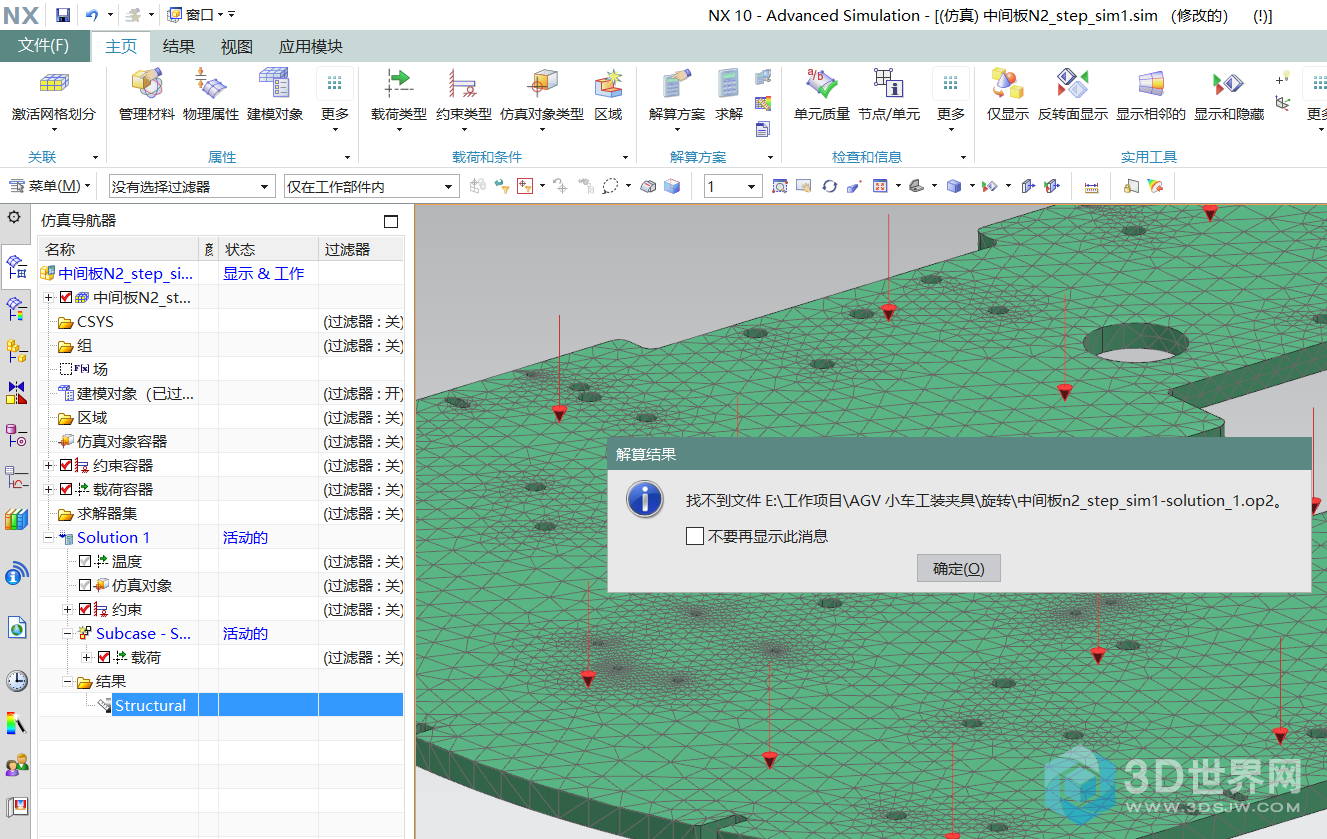This screenshot has height=839, width=1327.
Task: Toggle the 载荷容器 checkbox
Action: (x=66, y=489)
